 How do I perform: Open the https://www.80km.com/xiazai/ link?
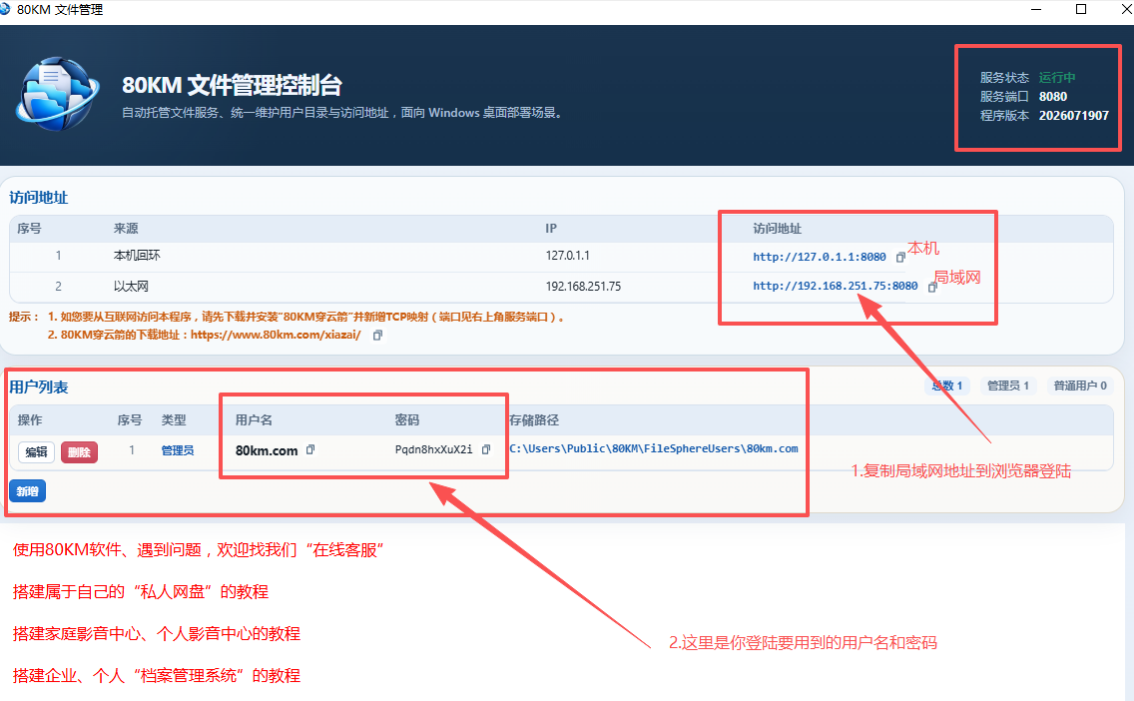[x=276, y=335]
